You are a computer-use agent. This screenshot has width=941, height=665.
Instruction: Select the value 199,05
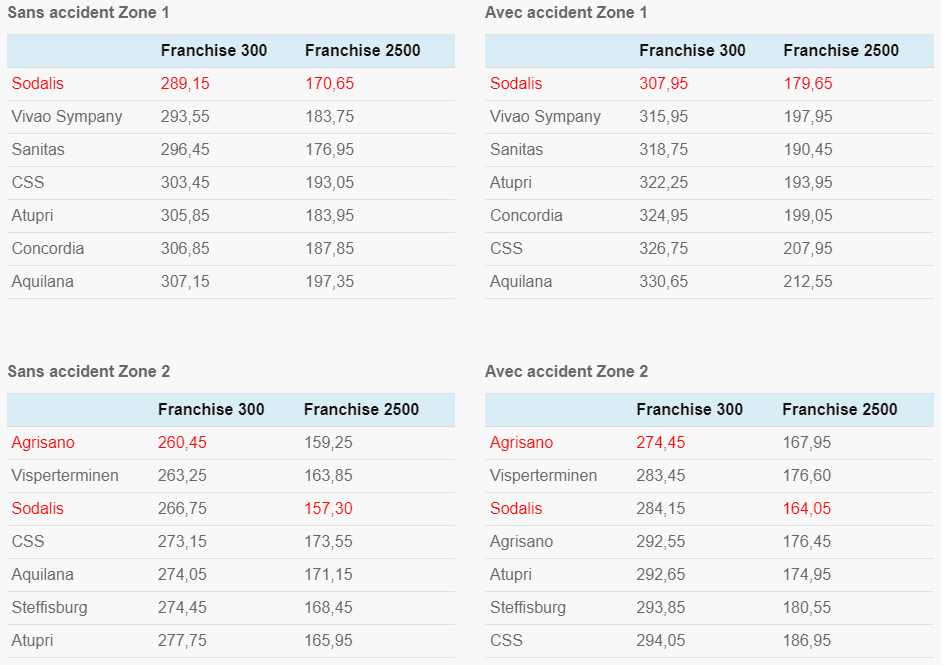[808, 215]
